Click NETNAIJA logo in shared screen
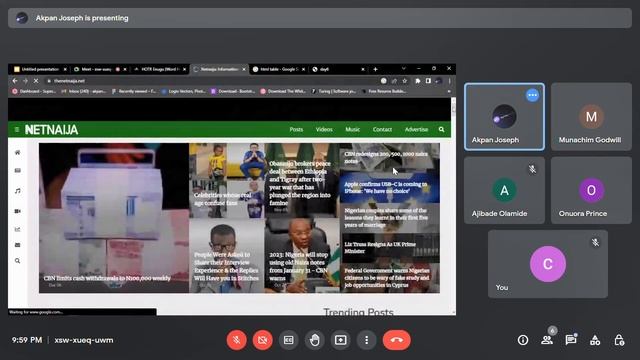 51,130
